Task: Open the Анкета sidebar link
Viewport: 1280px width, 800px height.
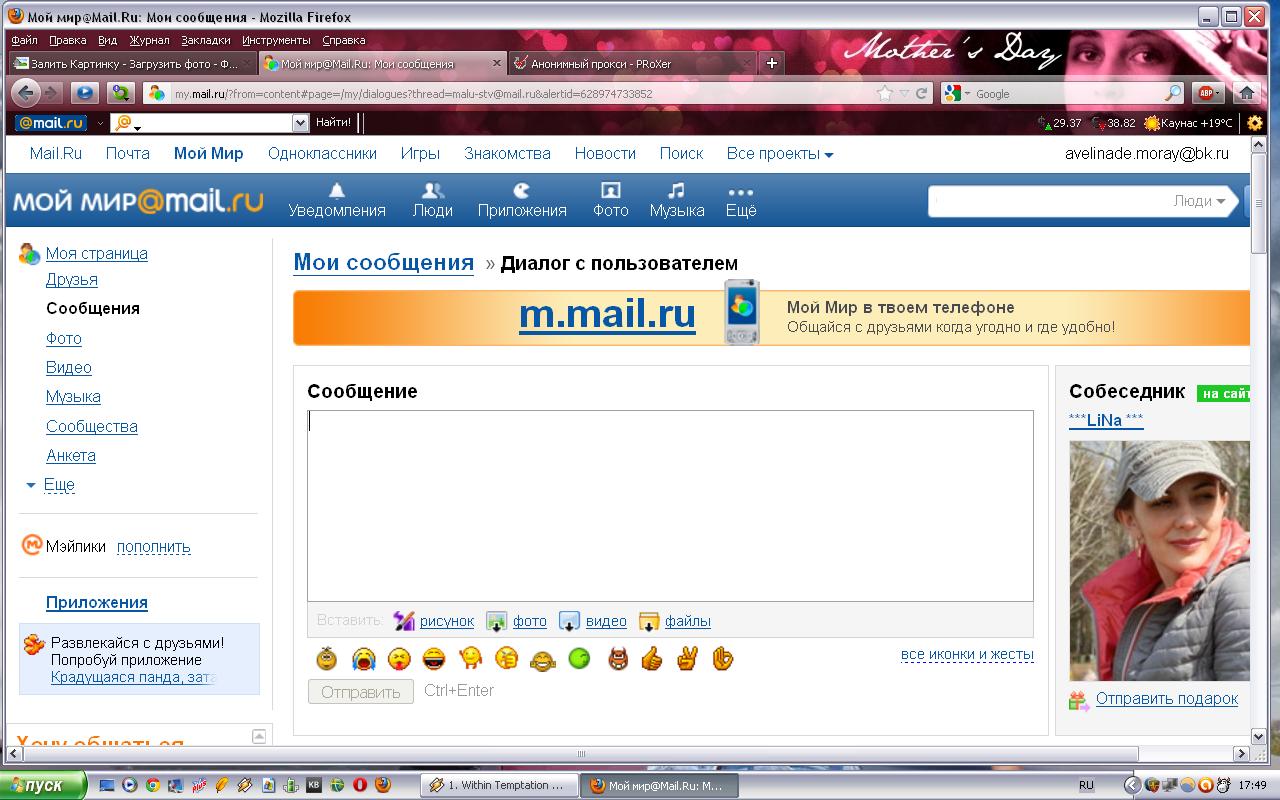Action: point(71,456)
